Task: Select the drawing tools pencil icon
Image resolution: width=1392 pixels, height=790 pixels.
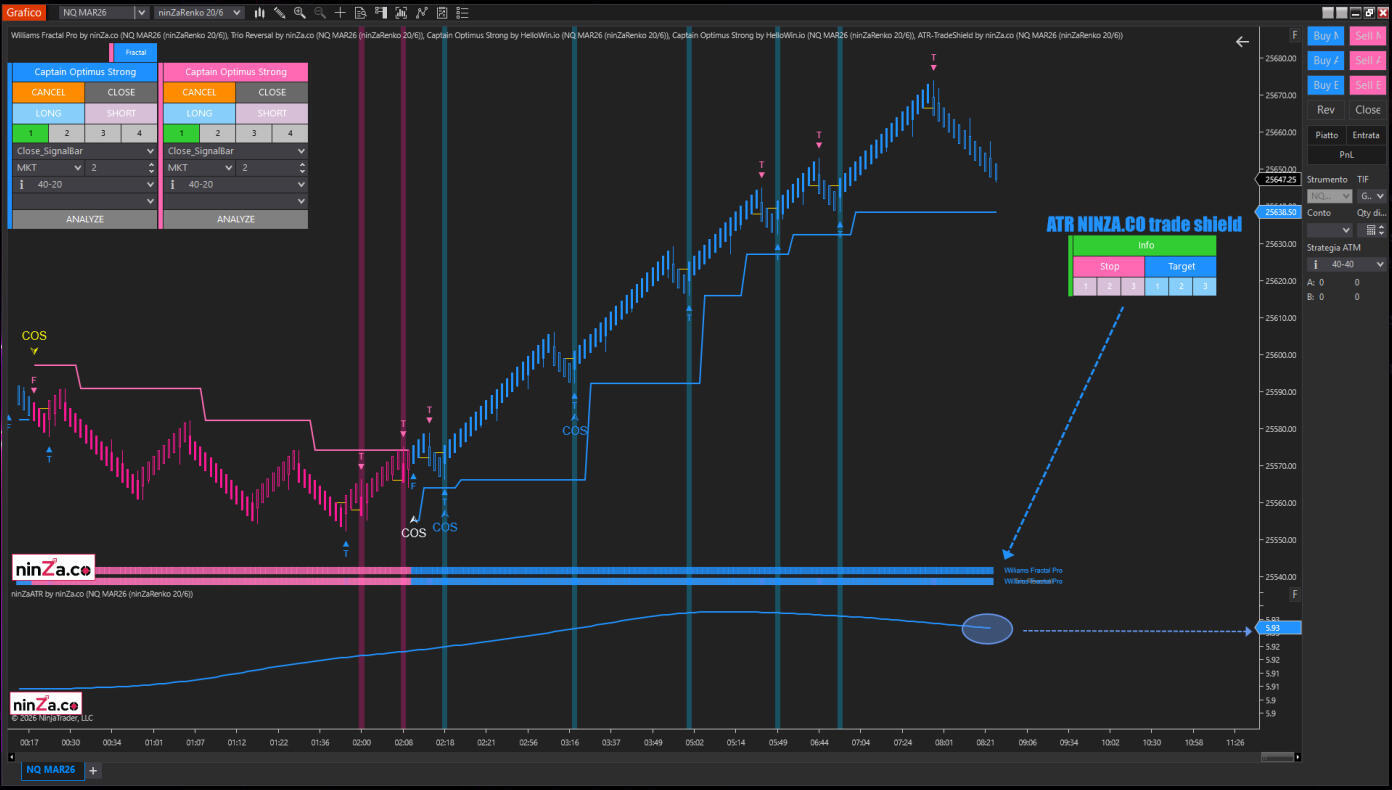Action: (x=280, y=12)
